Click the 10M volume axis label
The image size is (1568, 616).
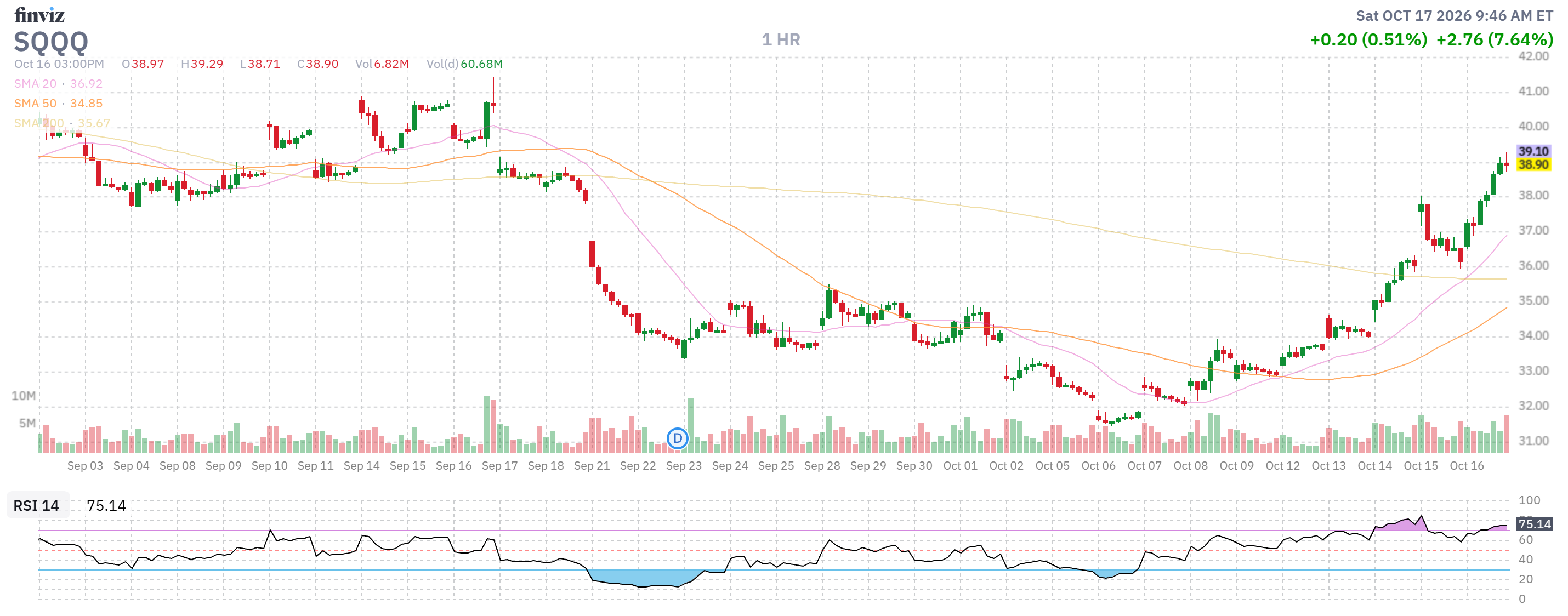23,396
